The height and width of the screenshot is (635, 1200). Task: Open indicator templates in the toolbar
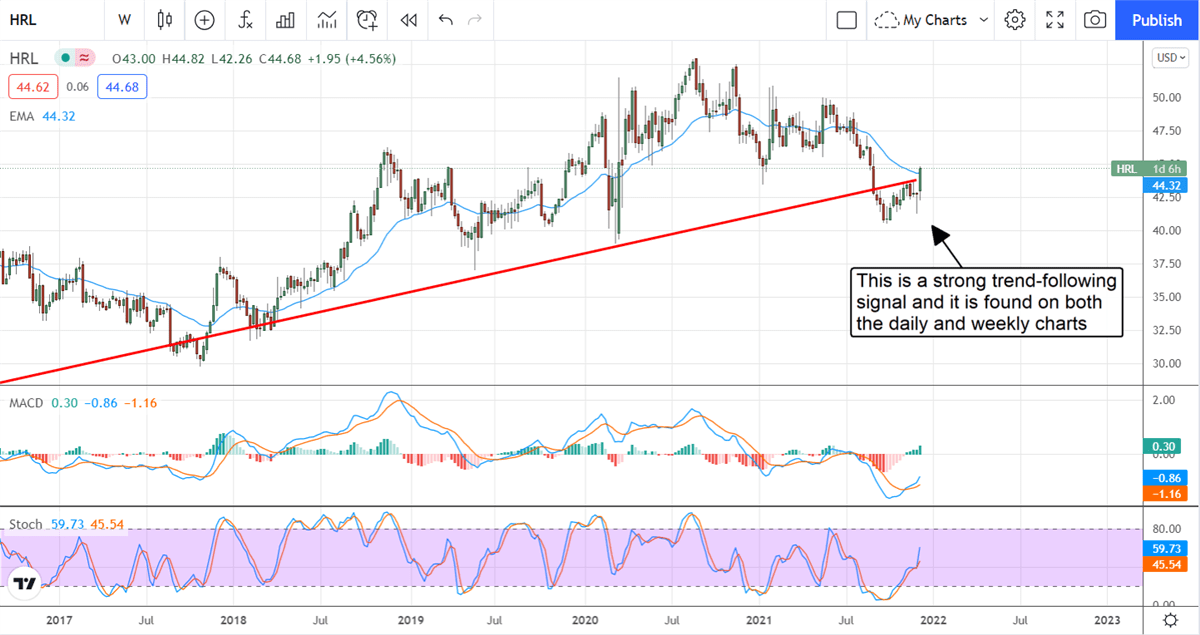point(327,19)
